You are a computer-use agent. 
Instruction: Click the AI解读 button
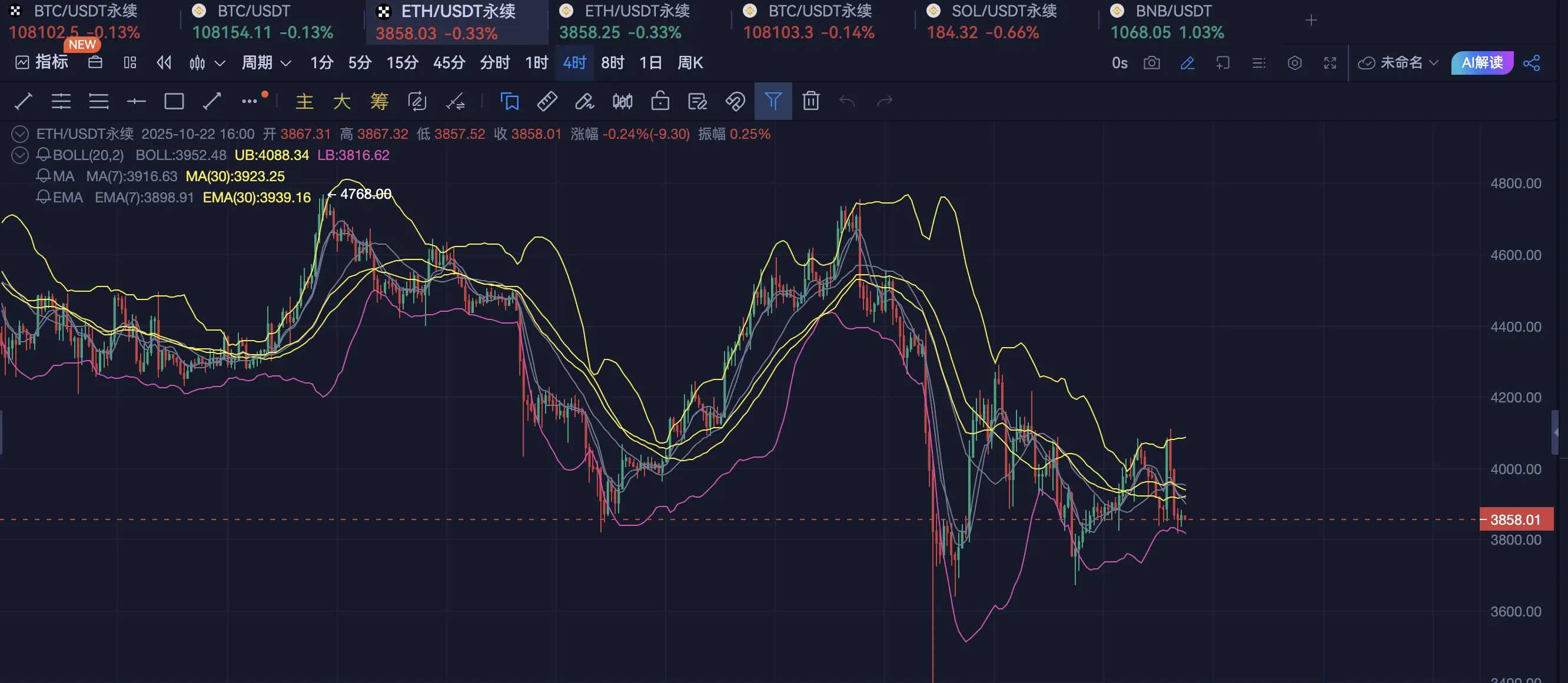[1481, 62]
